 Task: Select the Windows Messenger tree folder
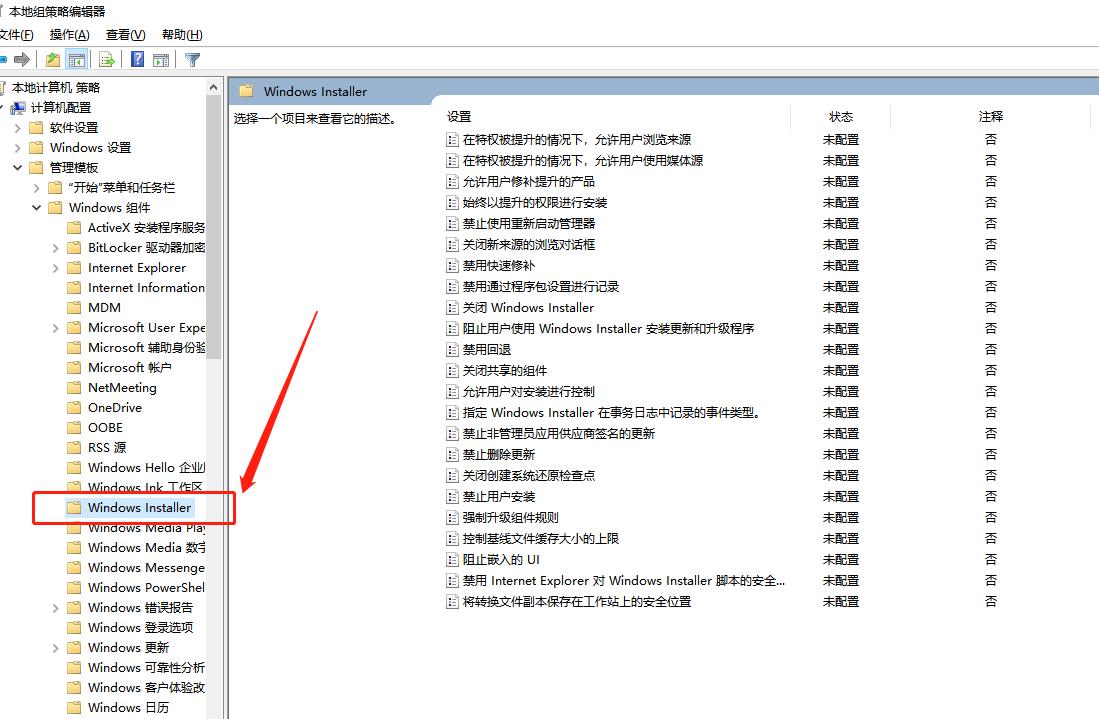point(146,568)
